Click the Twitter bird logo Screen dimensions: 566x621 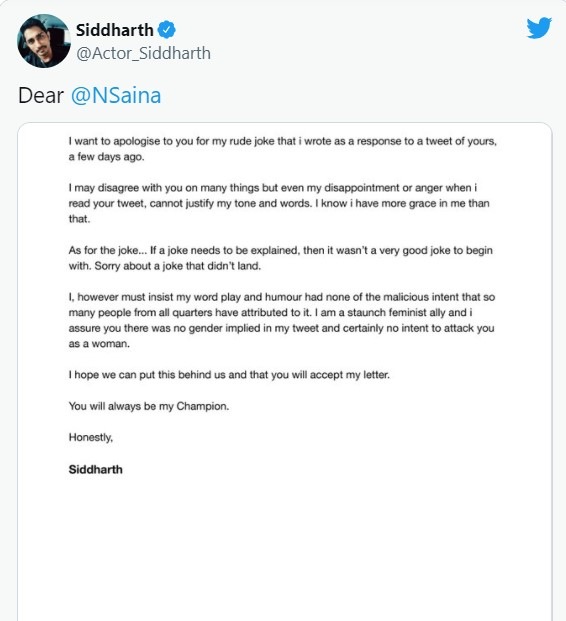pos(539,27)
